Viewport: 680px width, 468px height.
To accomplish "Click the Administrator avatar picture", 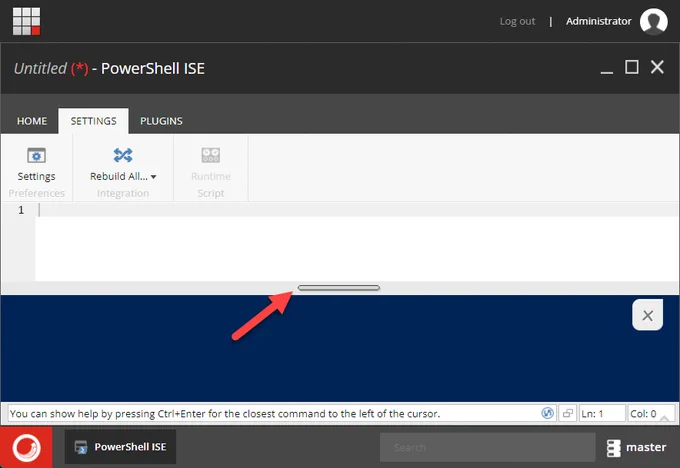I will (x=654, y=21).
